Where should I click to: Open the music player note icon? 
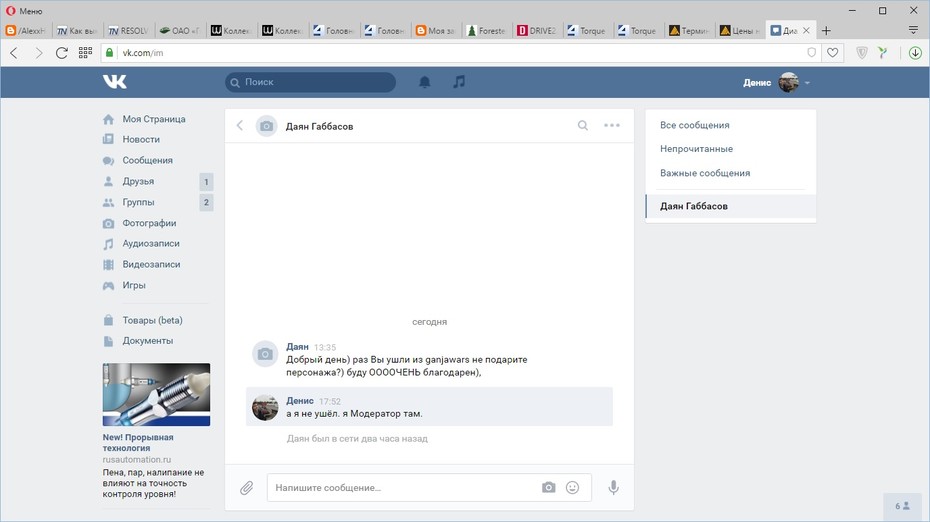(459, 82)
